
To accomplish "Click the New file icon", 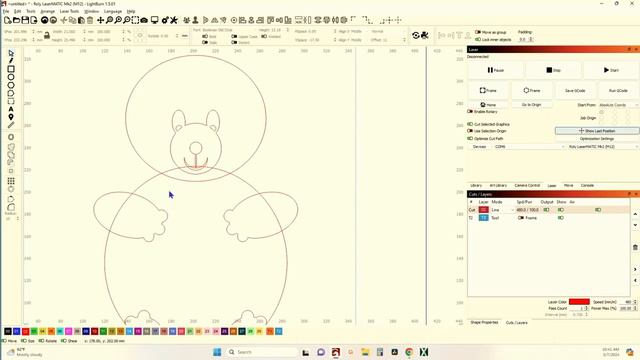I will [7, 20].
